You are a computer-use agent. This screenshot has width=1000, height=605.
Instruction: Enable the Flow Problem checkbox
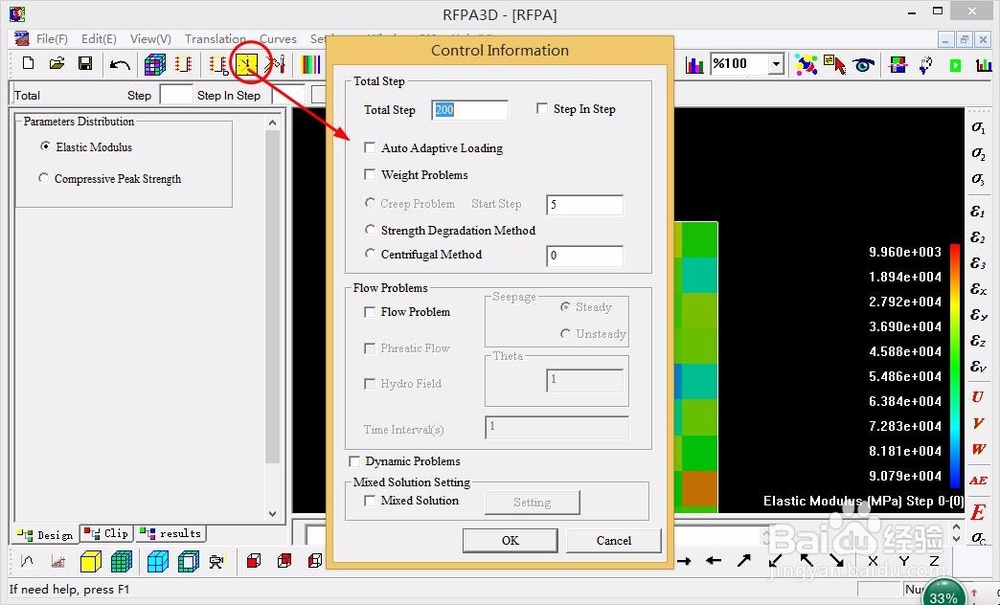pos(370,311)
